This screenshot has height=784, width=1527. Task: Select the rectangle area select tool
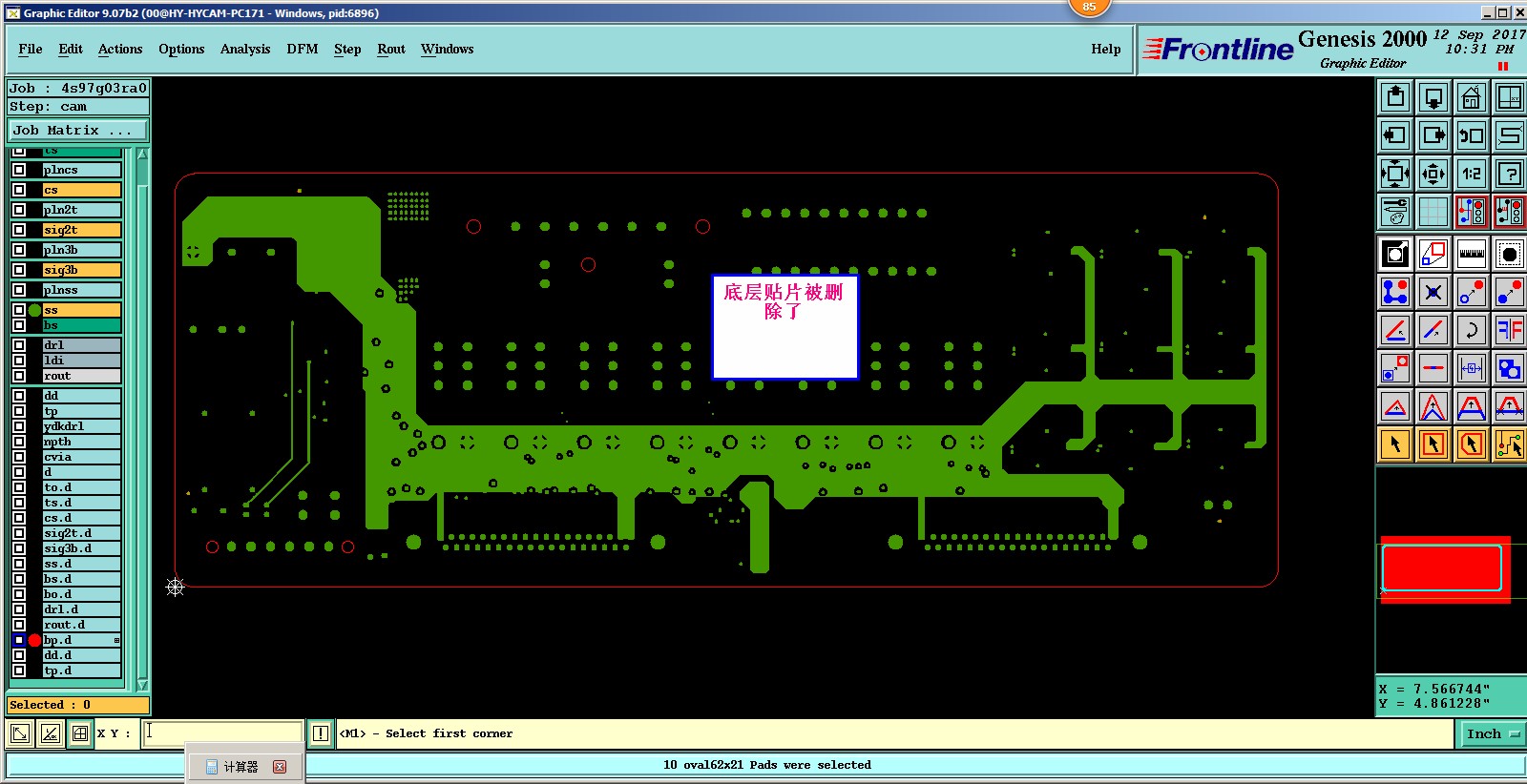point(1433,444)
